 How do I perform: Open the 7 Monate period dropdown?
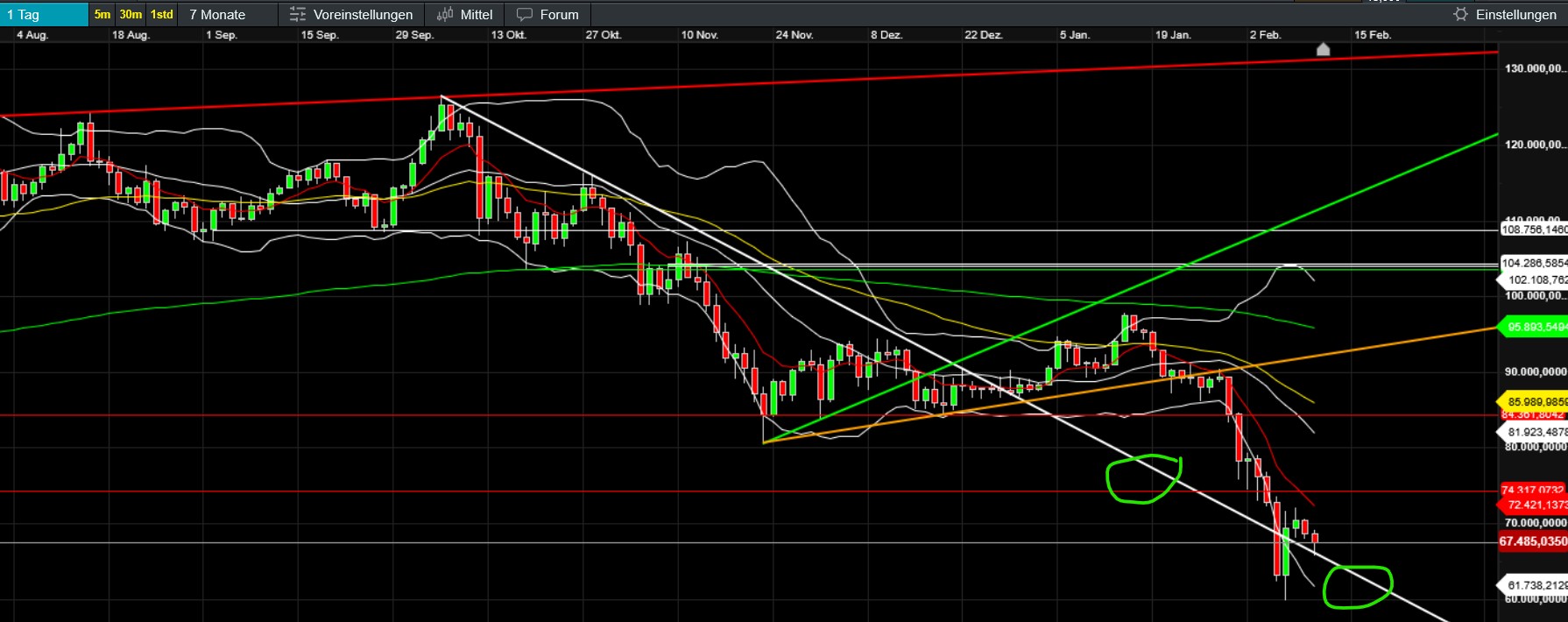click(x=218, y=14)
